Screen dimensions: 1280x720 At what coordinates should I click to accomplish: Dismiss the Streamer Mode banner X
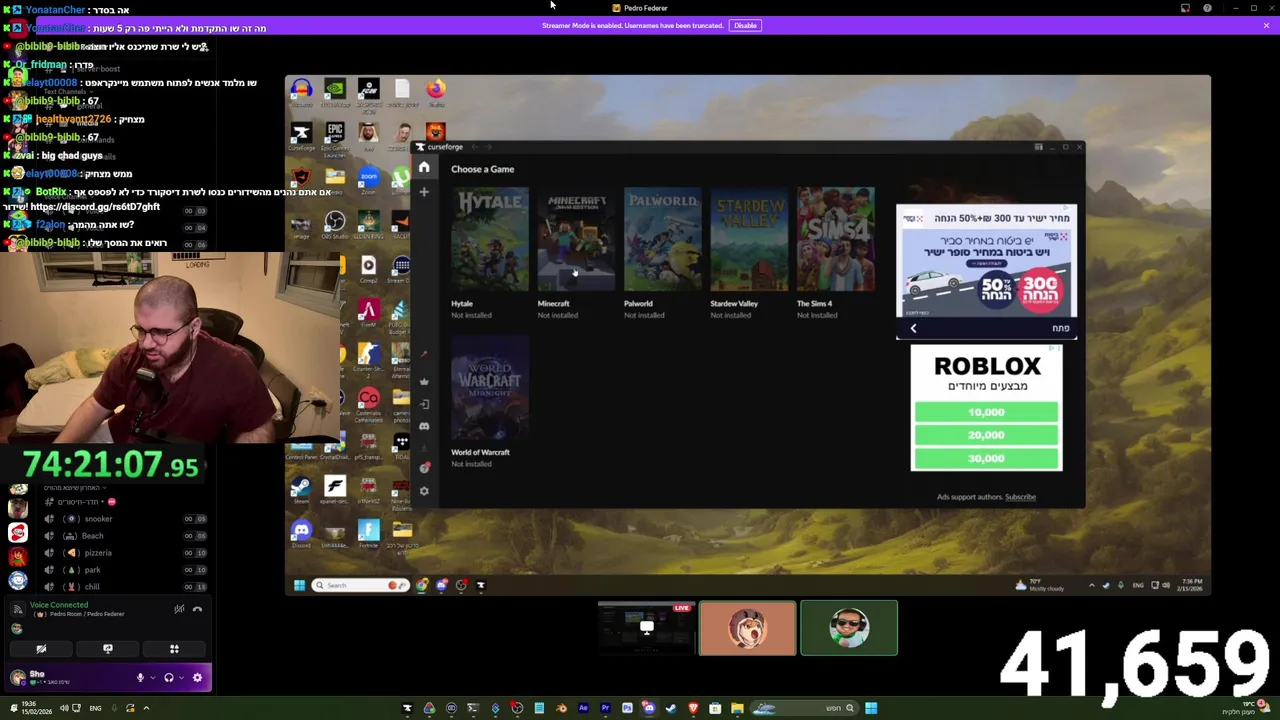pyautogui.click(x=1266, y=25)
